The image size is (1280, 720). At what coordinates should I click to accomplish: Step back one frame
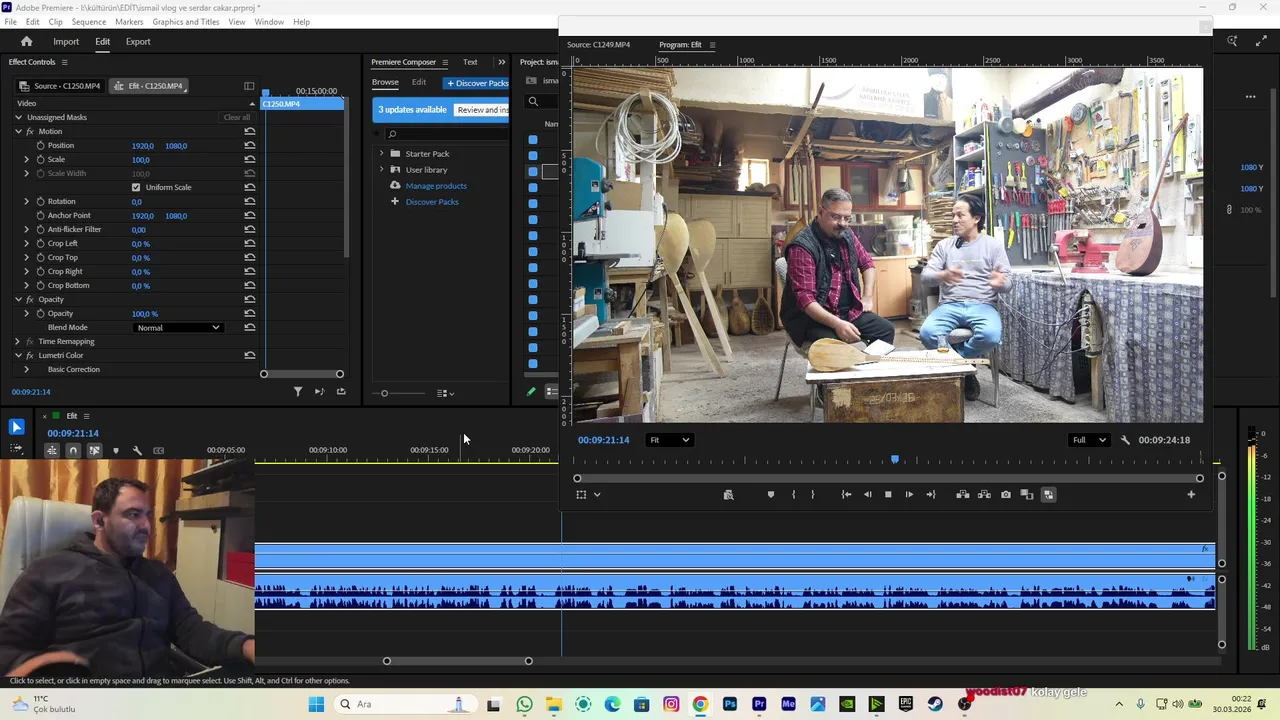pos(867,494)
